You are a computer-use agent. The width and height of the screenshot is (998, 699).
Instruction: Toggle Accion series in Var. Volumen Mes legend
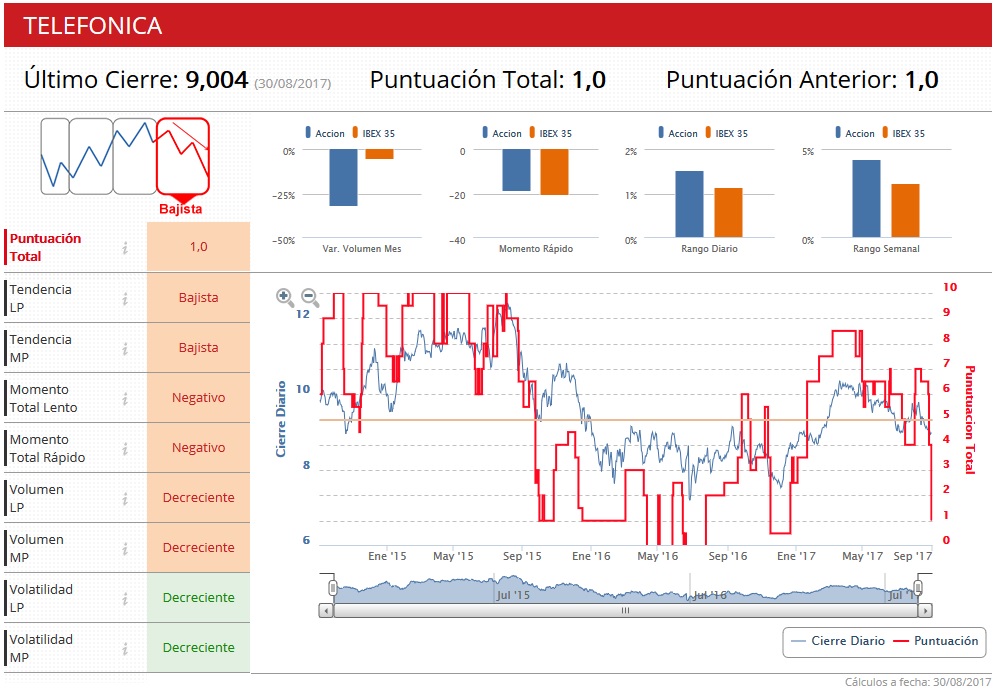pyautogui.click(x=325, y=133)
